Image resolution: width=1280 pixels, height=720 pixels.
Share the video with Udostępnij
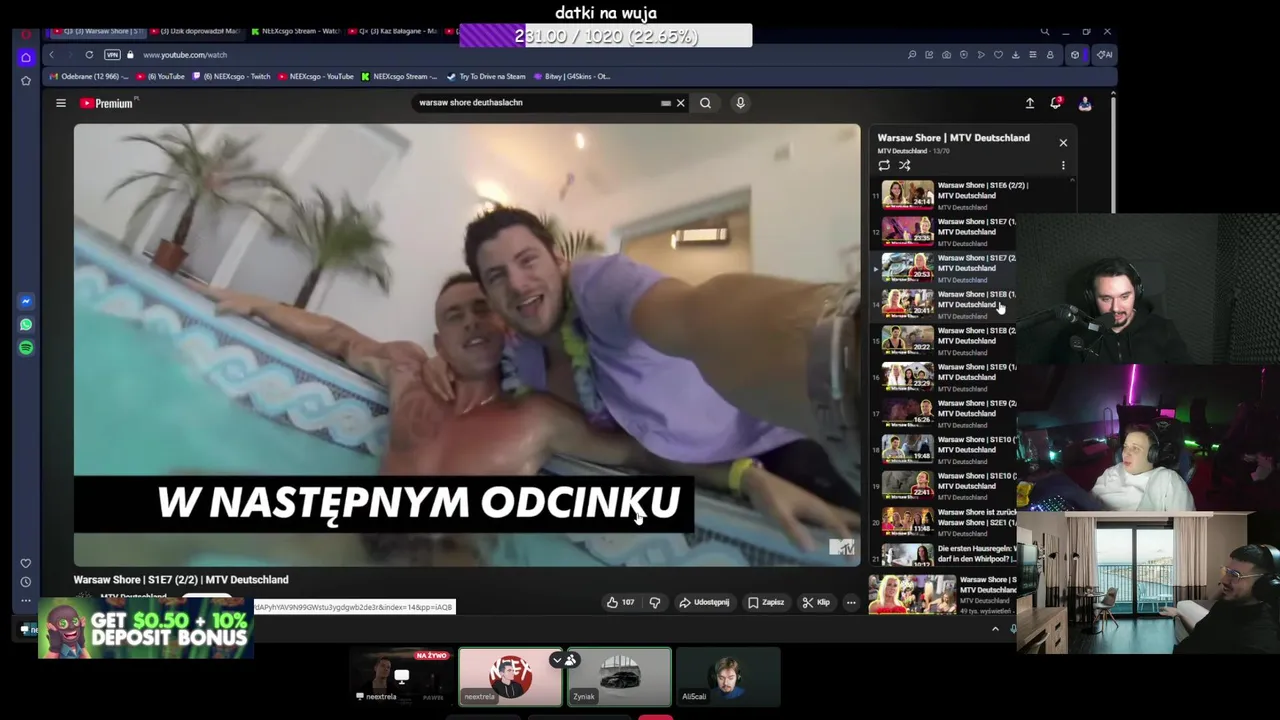click(x=704, y=602)
